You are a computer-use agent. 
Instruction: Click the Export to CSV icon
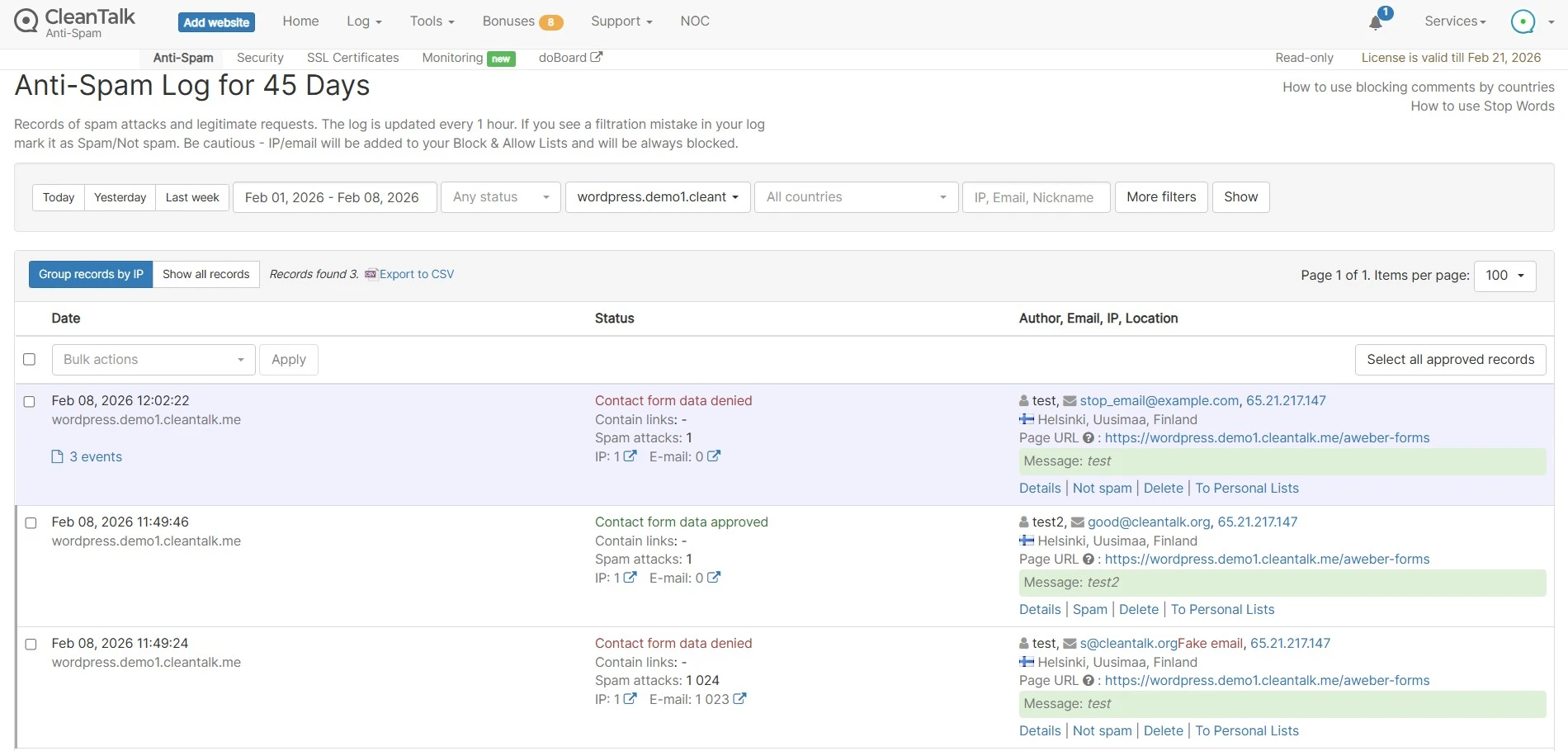[371, 274]
